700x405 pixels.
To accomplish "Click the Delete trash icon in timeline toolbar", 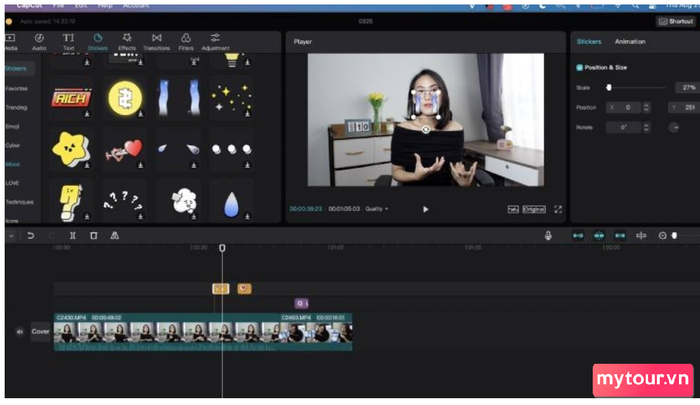I will (x=93, y=236).
